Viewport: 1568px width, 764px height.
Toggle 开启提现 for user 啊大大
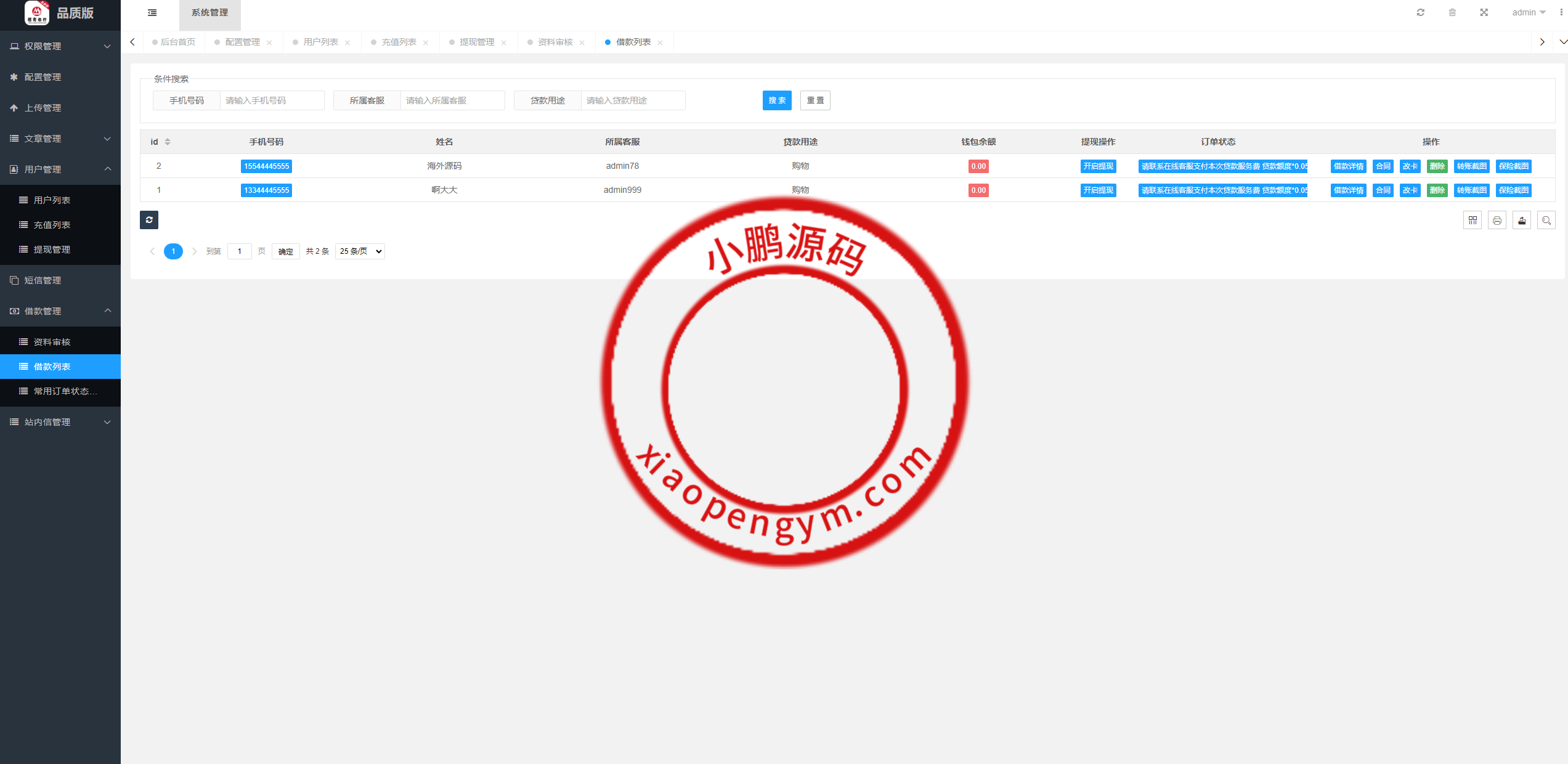[x=1098, y=190]
